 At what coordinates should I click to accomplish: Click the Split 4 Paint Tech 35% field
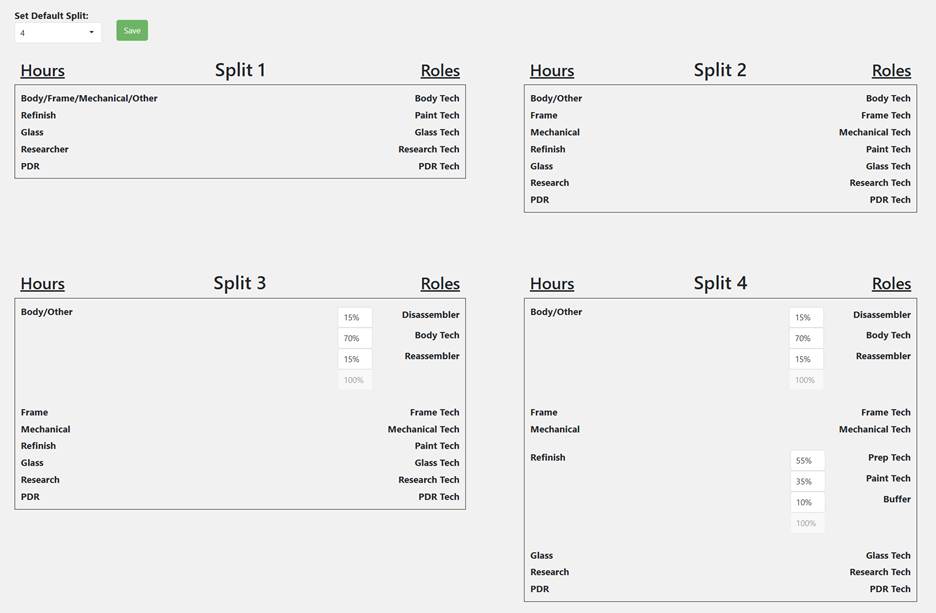tap(806, 482)
